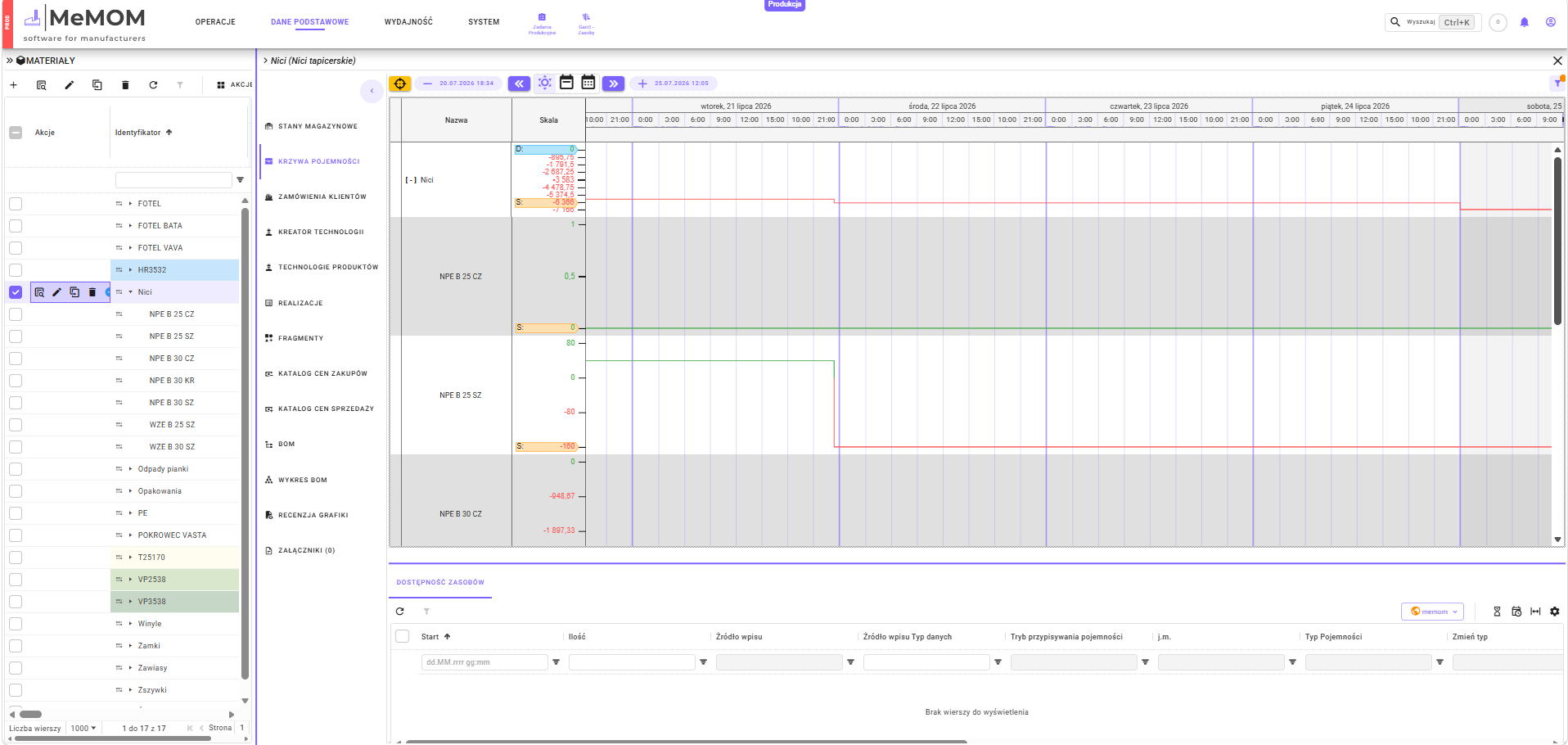Screen dimensions: 1568x745
Task: Tick the checkbox for the Opakowania row
Action: coord(16,491)
